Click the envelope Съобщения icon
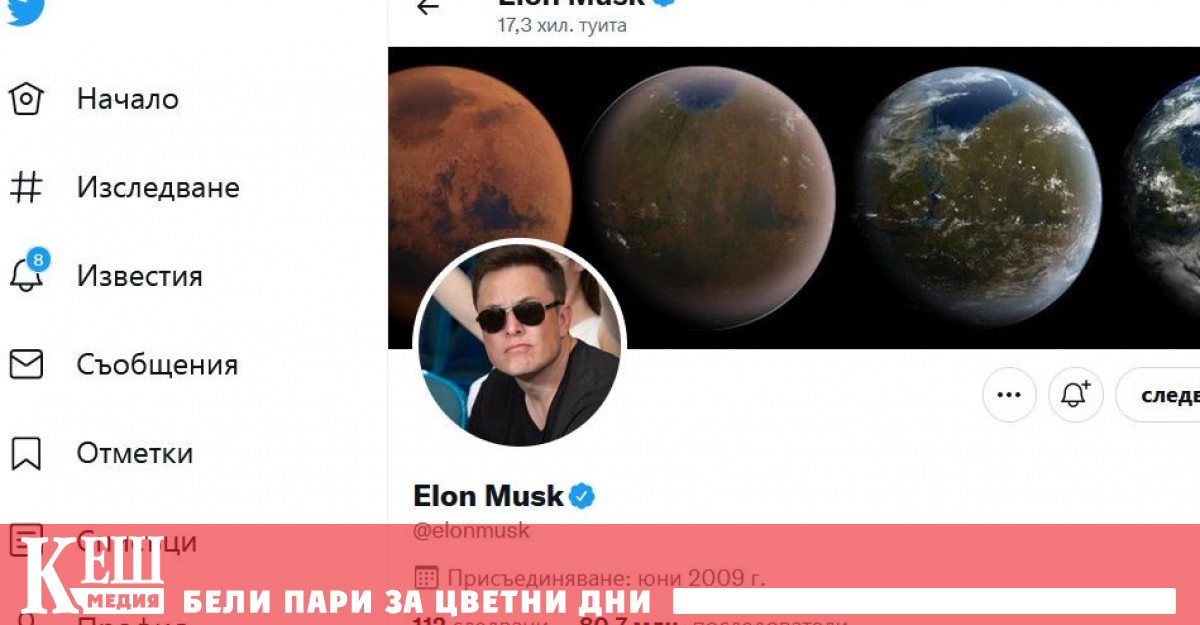The width and height of the screenshot is (1200, 625). tap(26, 364)
